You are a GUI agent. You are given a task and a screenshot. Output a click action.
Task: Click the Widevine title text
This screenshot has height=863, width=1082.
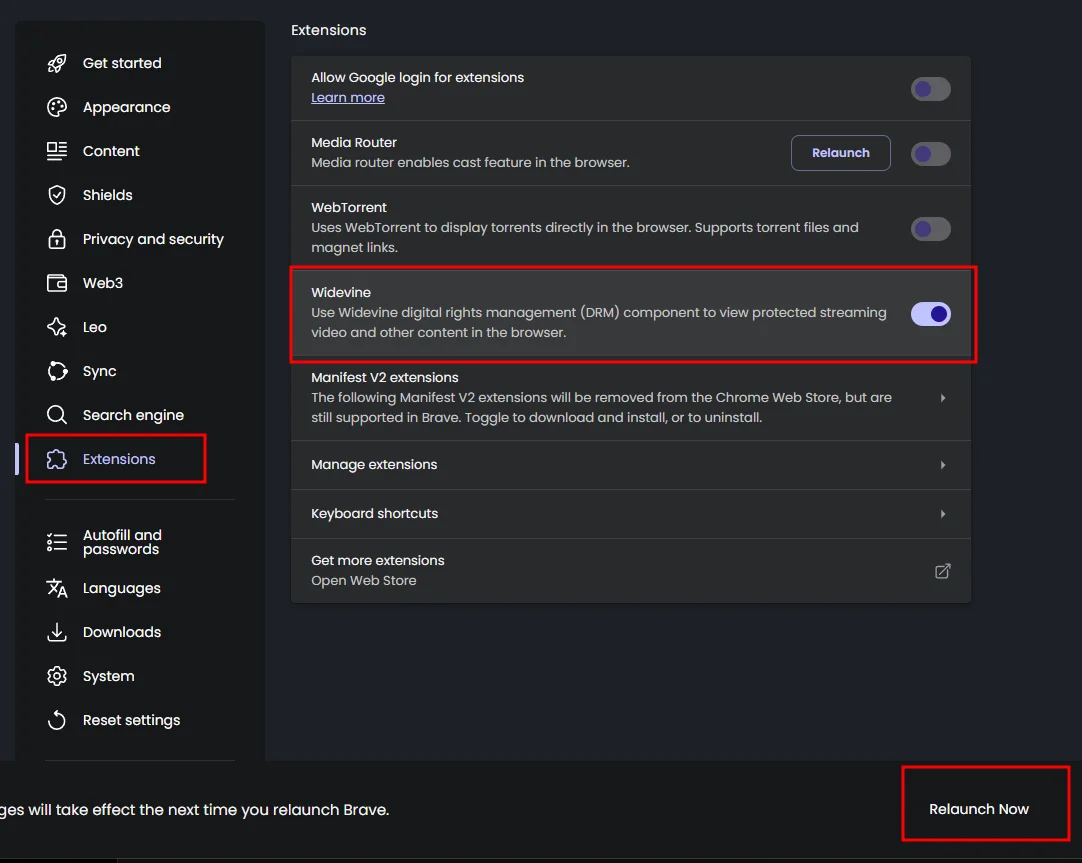click(341, 292)
